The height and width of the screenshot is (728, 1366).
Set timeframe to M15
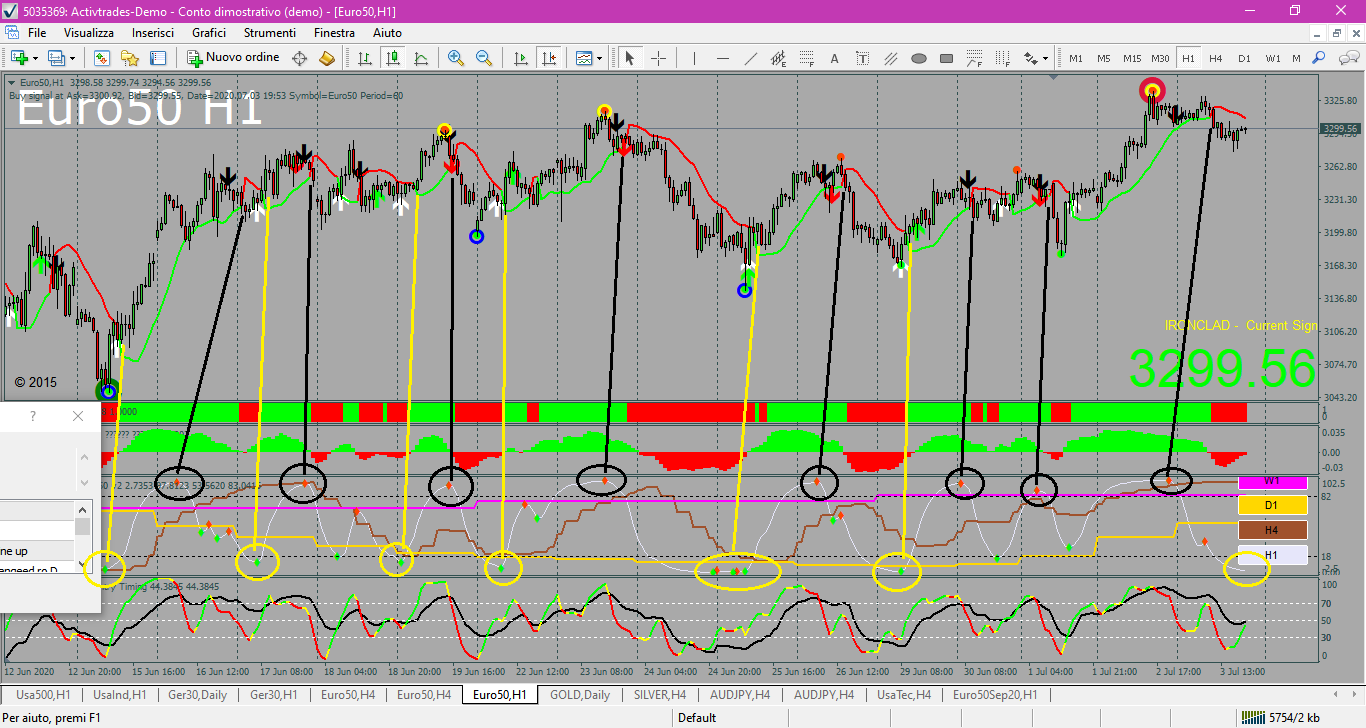click(x=1132, y=58)
